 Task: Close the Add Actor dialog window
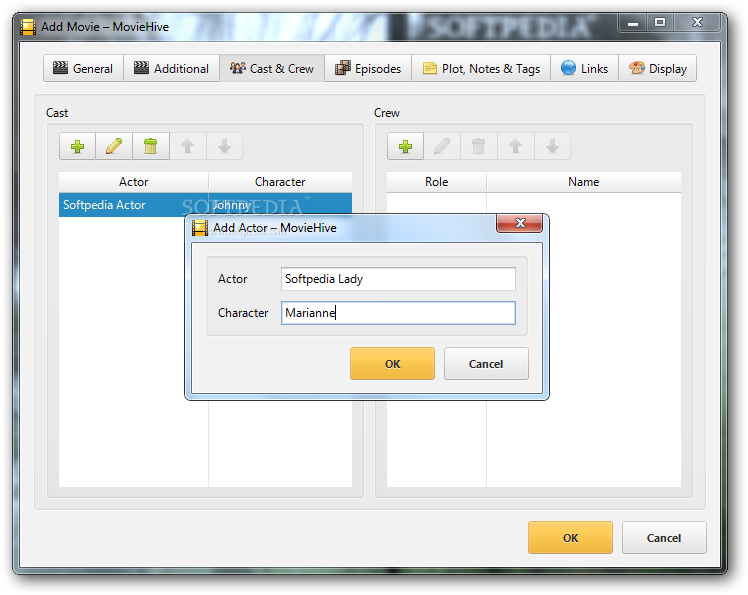pyautogui.click(x=519, y=223)
